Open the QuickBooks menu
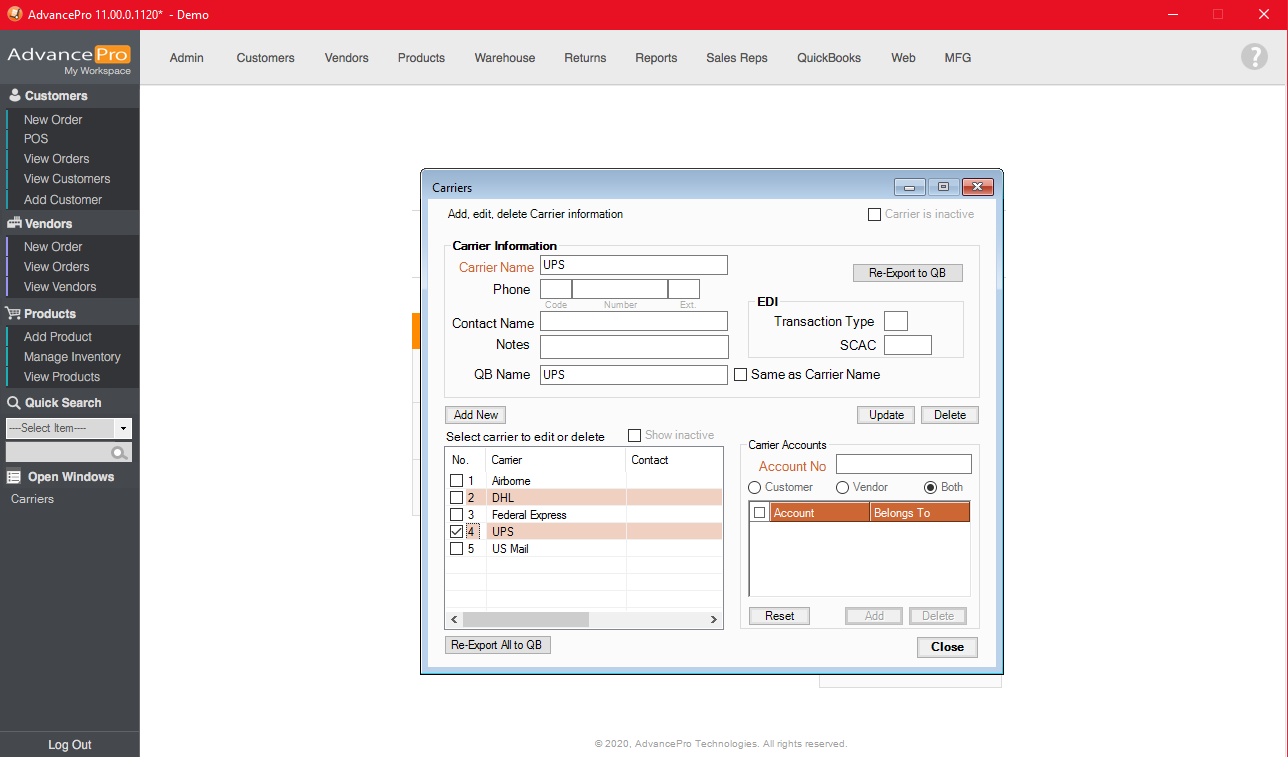 pyautogui.click(x=828, y=58)
